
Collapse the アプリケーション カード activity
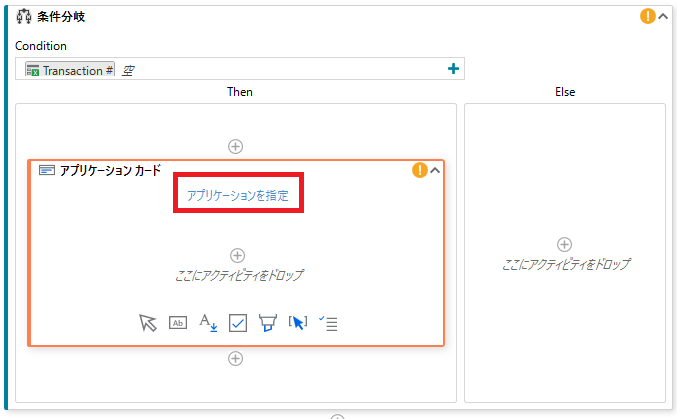tap(435, 170)
